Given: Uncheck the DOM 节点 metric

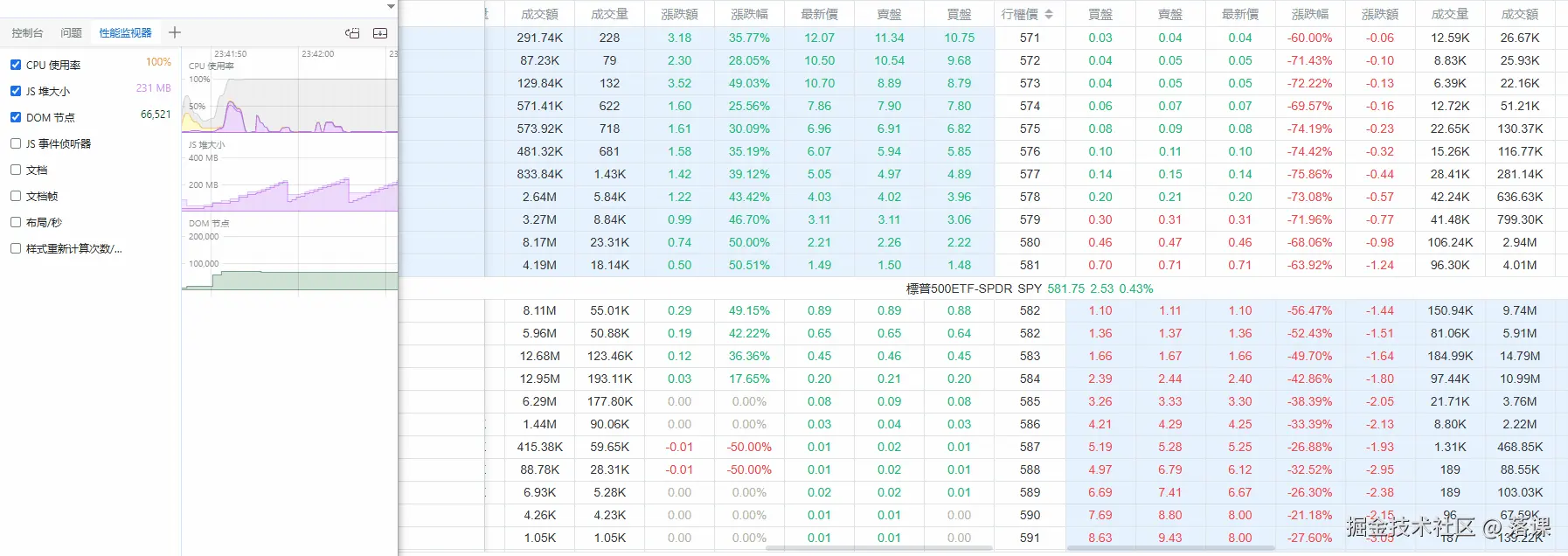Looking at the screenshot, I should pos(14,116).
